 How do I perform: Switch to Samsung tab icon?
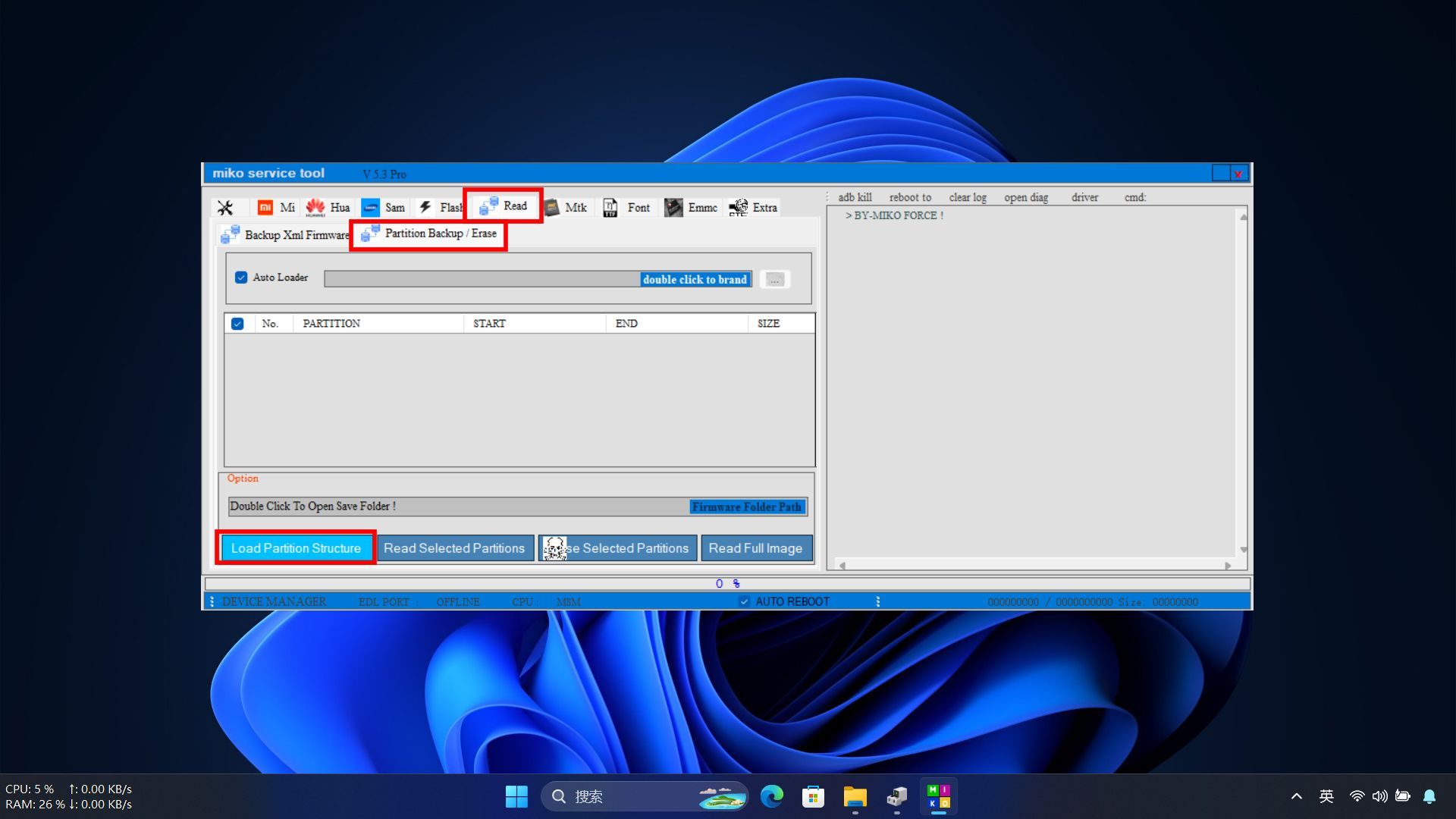(370, 208)
